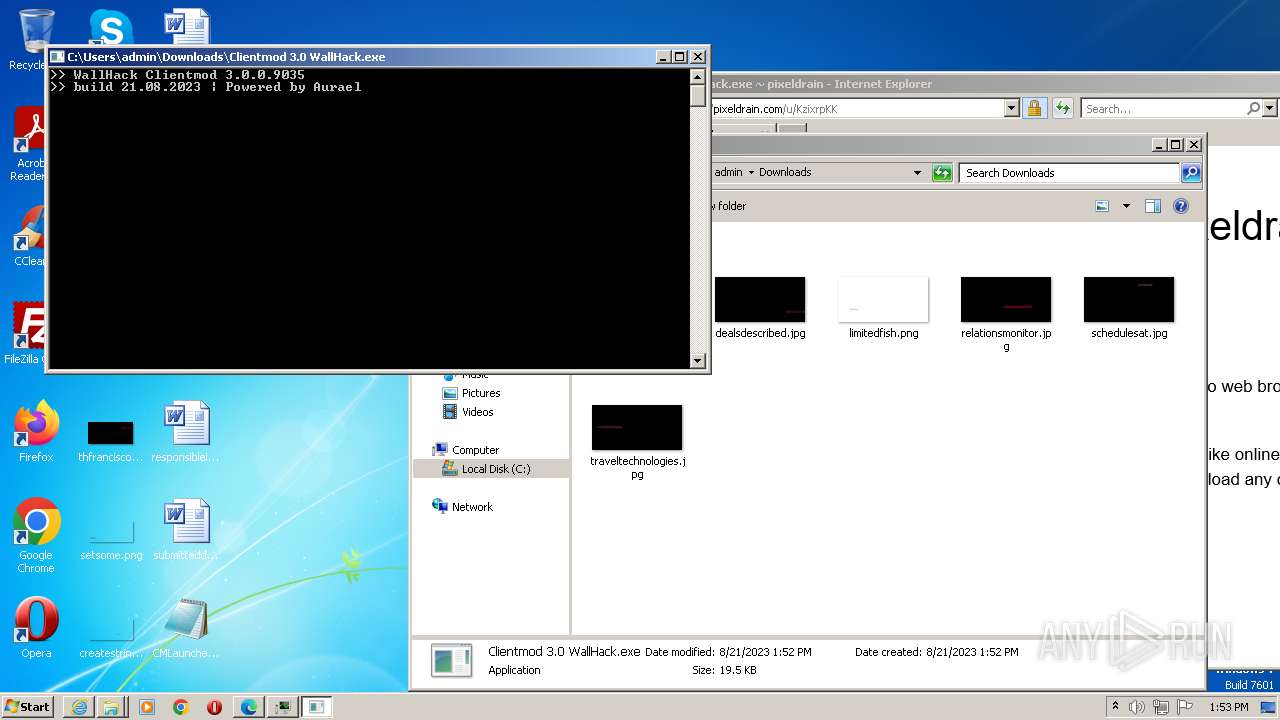Screen dimensions: 1280x720
Task: Select the submittedd Word document on desktop
Action: coord(185,530)
